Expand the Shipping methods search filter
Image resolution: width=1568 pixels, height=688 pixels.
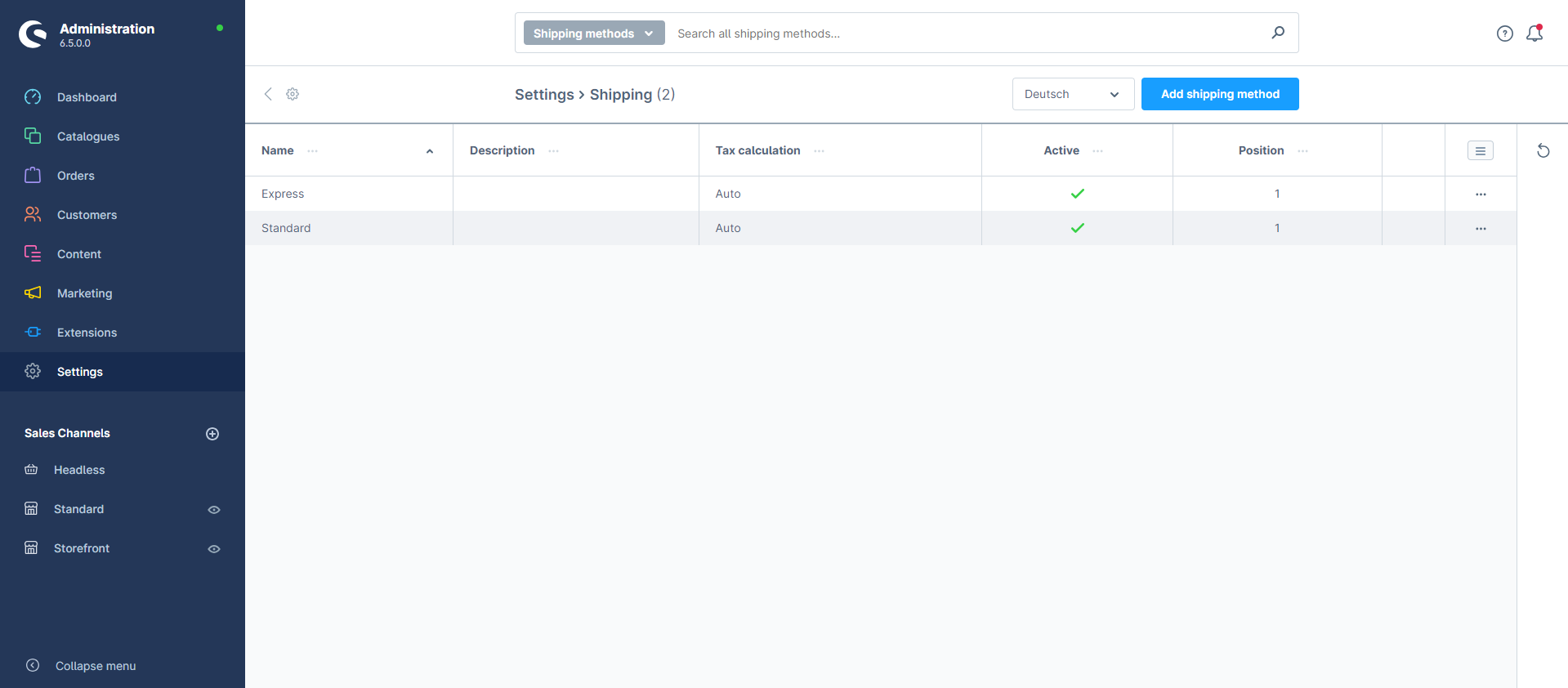tap(593, 34)
